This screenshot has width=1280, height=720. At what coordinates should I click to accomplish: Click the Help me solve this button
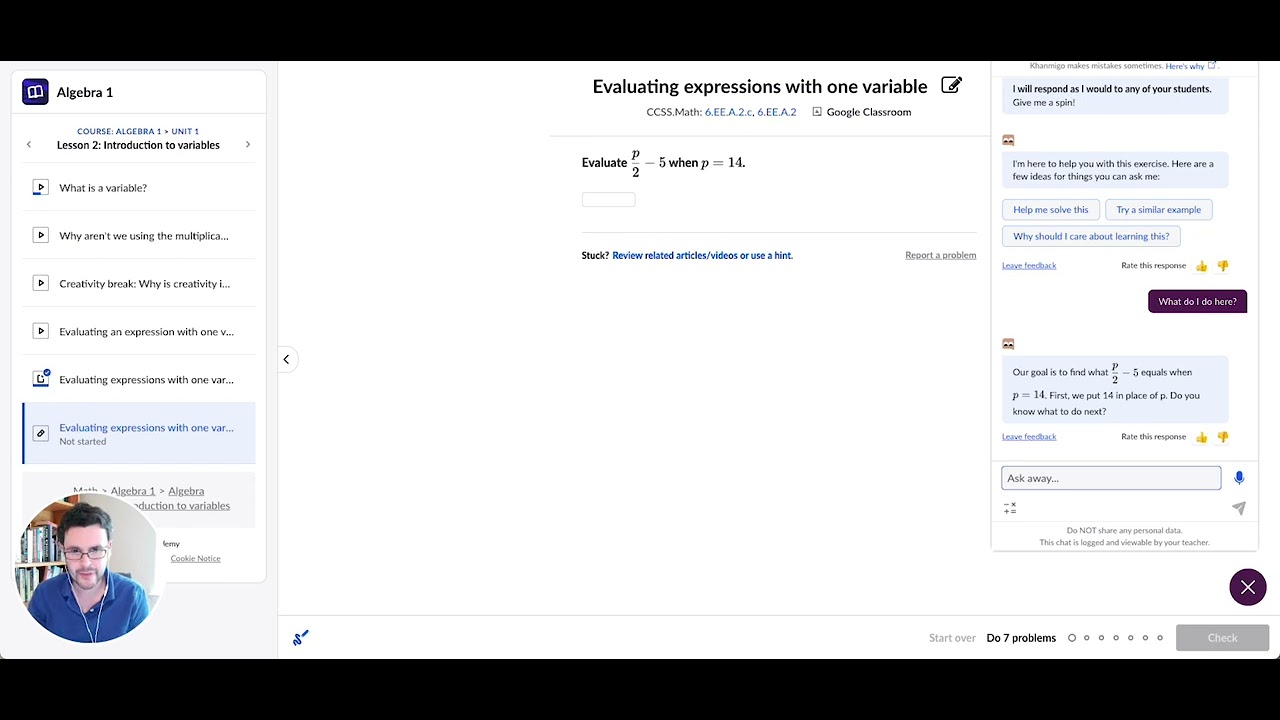pyautogui.click(x=1050, y=209)
